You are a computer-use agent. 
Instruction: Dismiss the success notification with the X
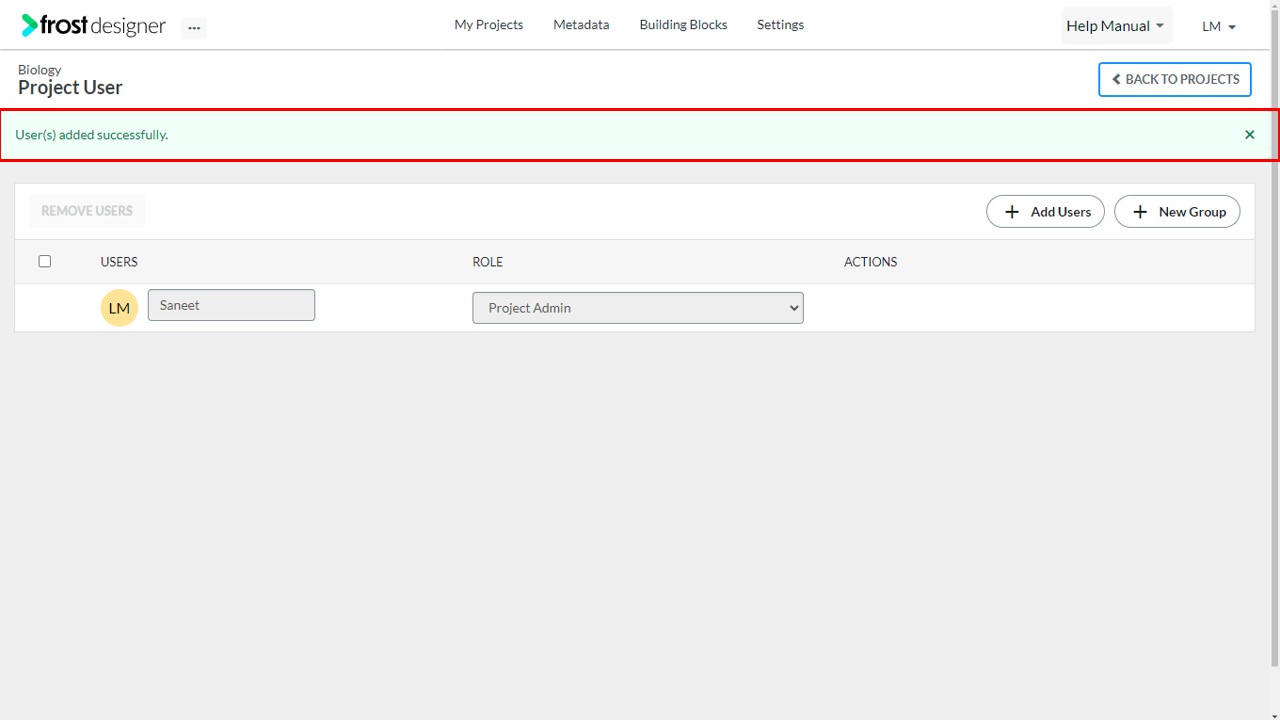1249,134
